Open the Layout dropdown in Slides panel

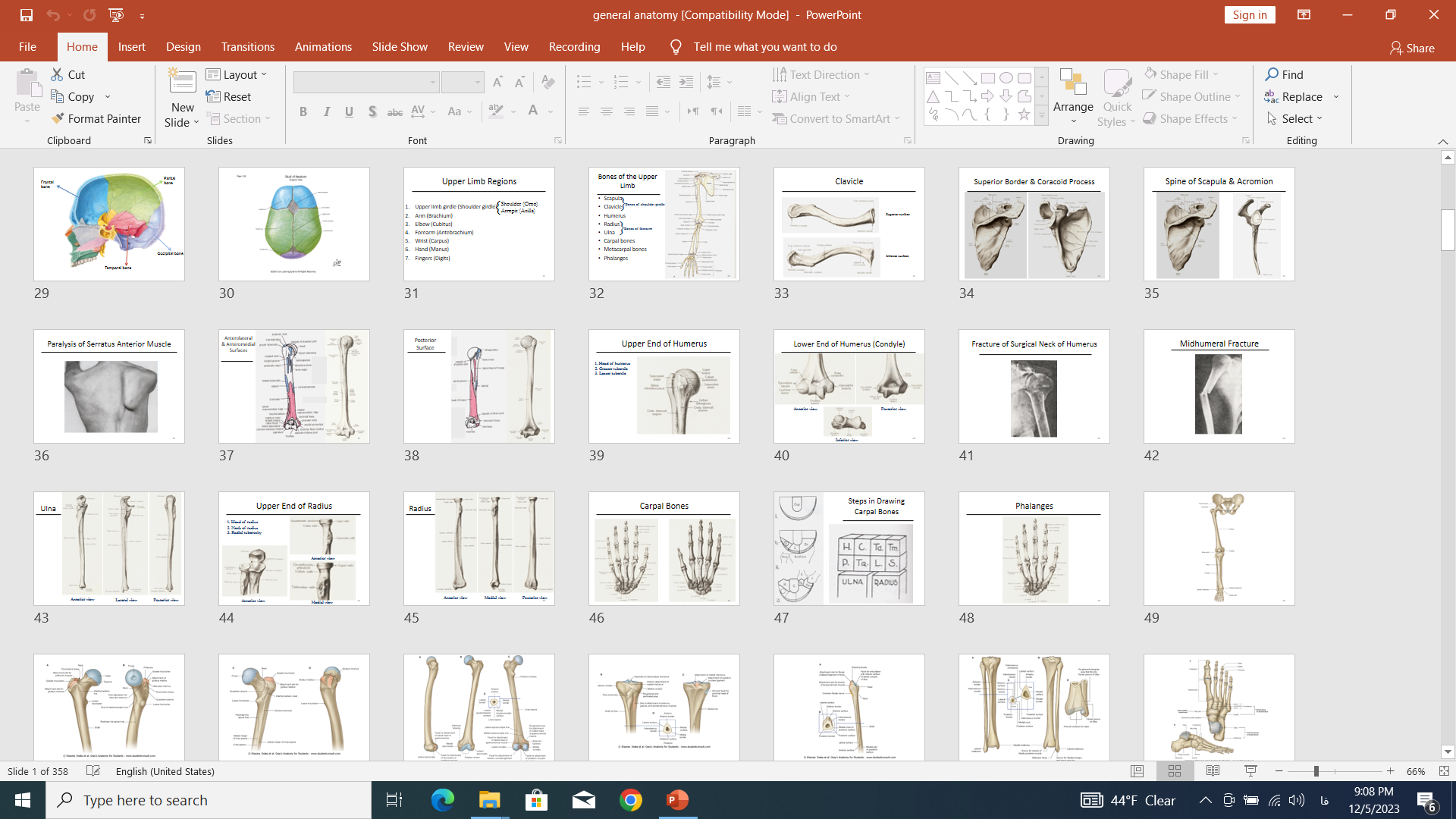pos(238,74)
